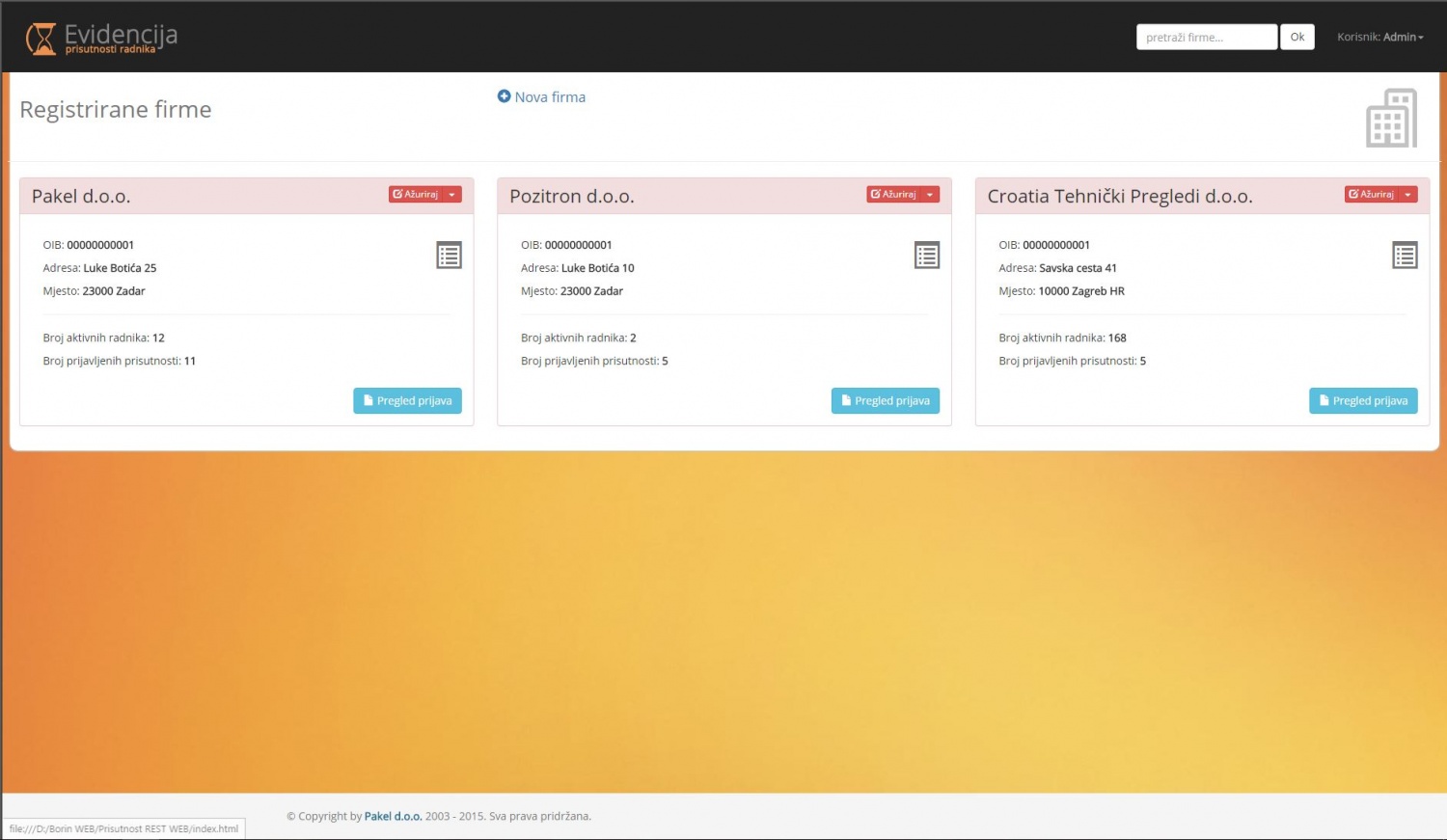1447x840 pixels.
Task: Expand Ažuriraj dropdown arrow for Croatia Tehnički Pregledi
Action: point(1408,195)
